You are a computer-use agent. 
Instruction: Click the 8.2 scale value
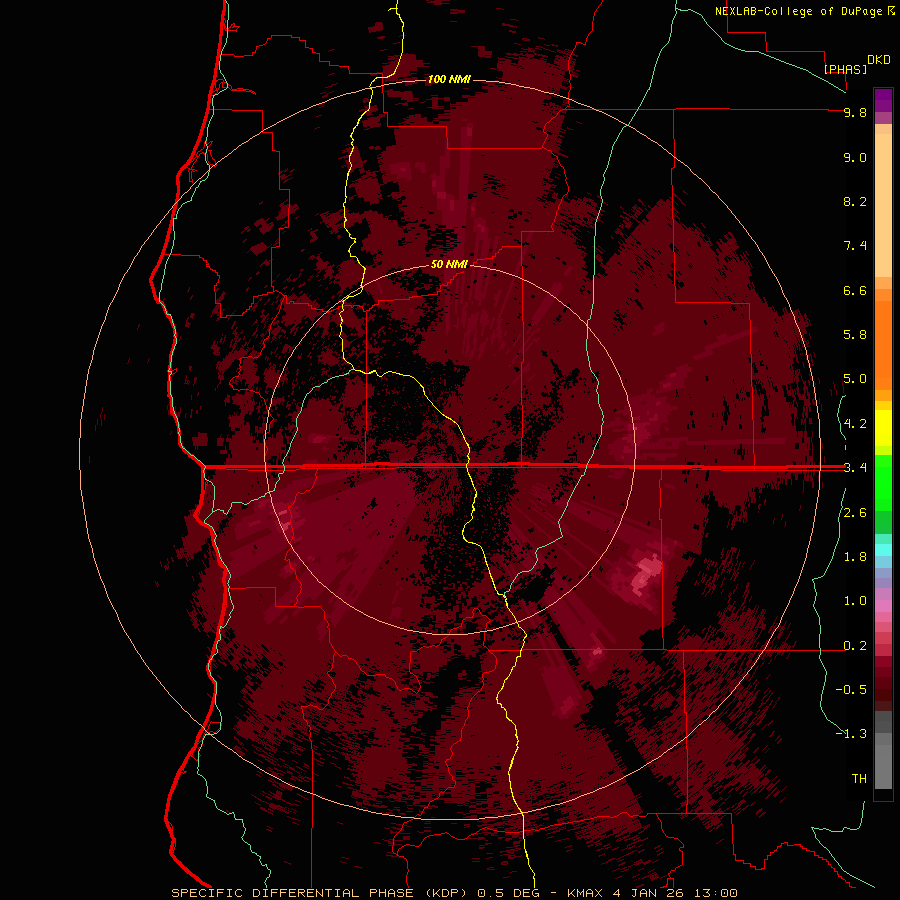pos(855,201)
